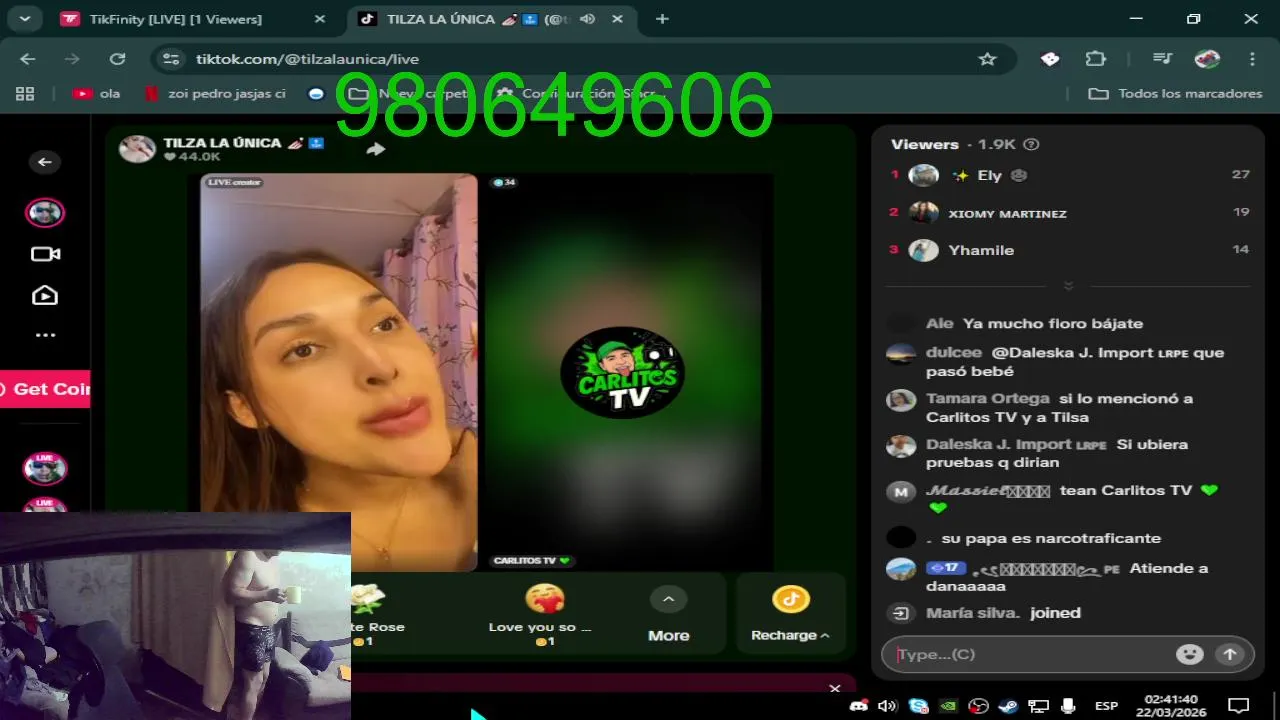This screenshot has width=1280, height=720.
Task: Open Windows notification center icon
Action: pyautogui.click(x=1238, y=705)
